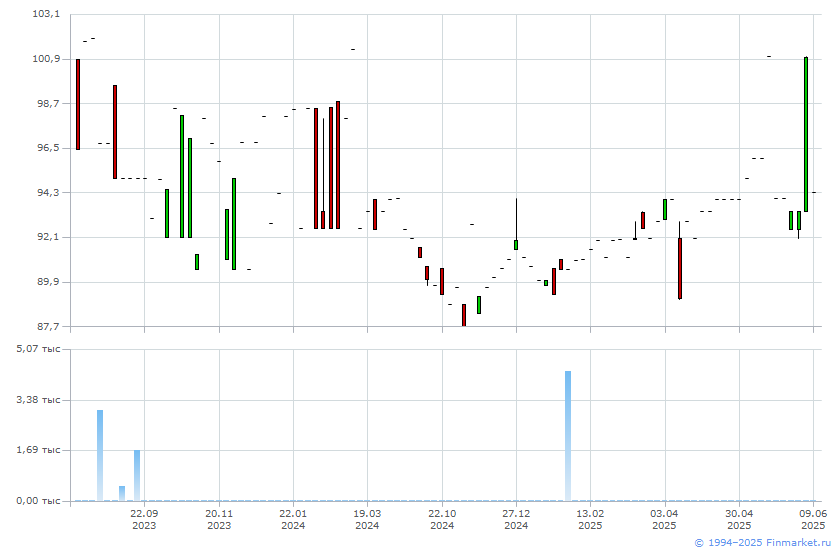840x550 pixels.
Task: Click the 0,00 тыс volume axis label
Action: [38, 501]
